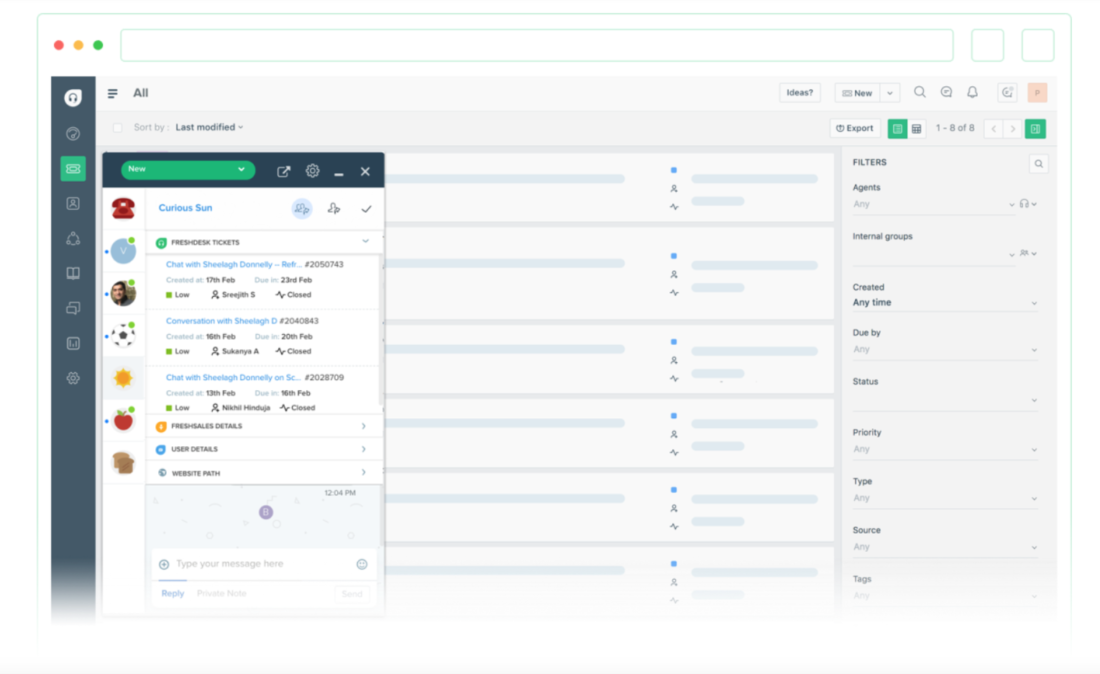Viewport: 1100px width, 674px height.
Task: Open the Reports analytics icon in sidebar
Action: coord(72,342)
